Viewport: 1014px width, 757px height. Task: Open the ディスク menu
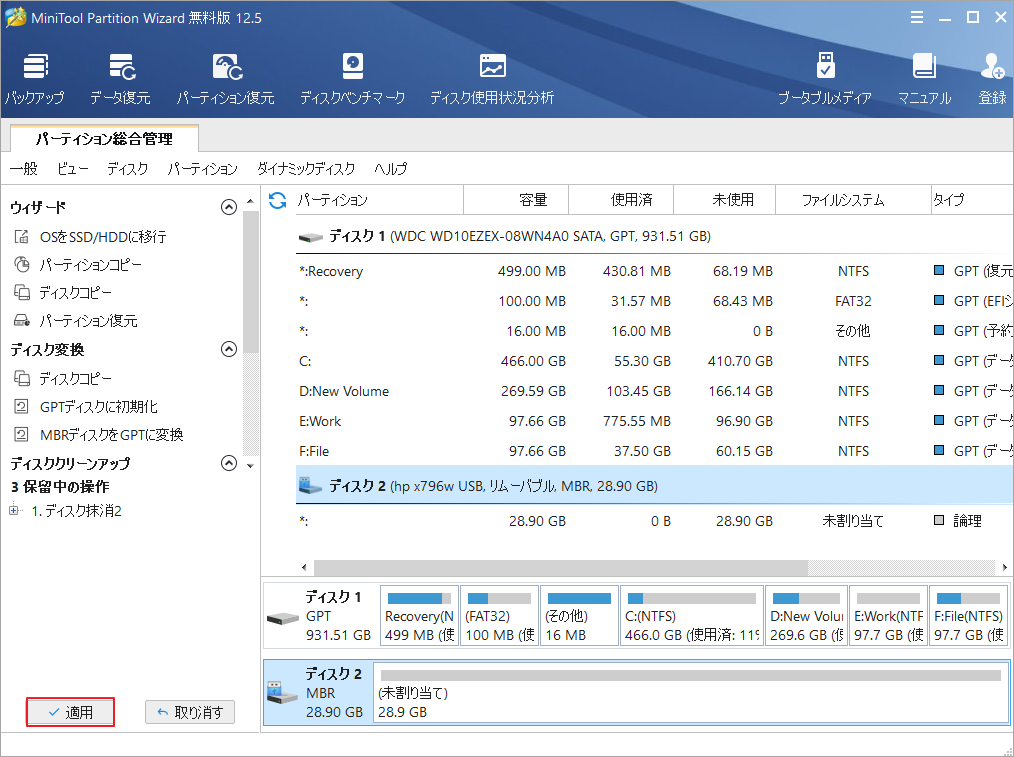(127, 169)
